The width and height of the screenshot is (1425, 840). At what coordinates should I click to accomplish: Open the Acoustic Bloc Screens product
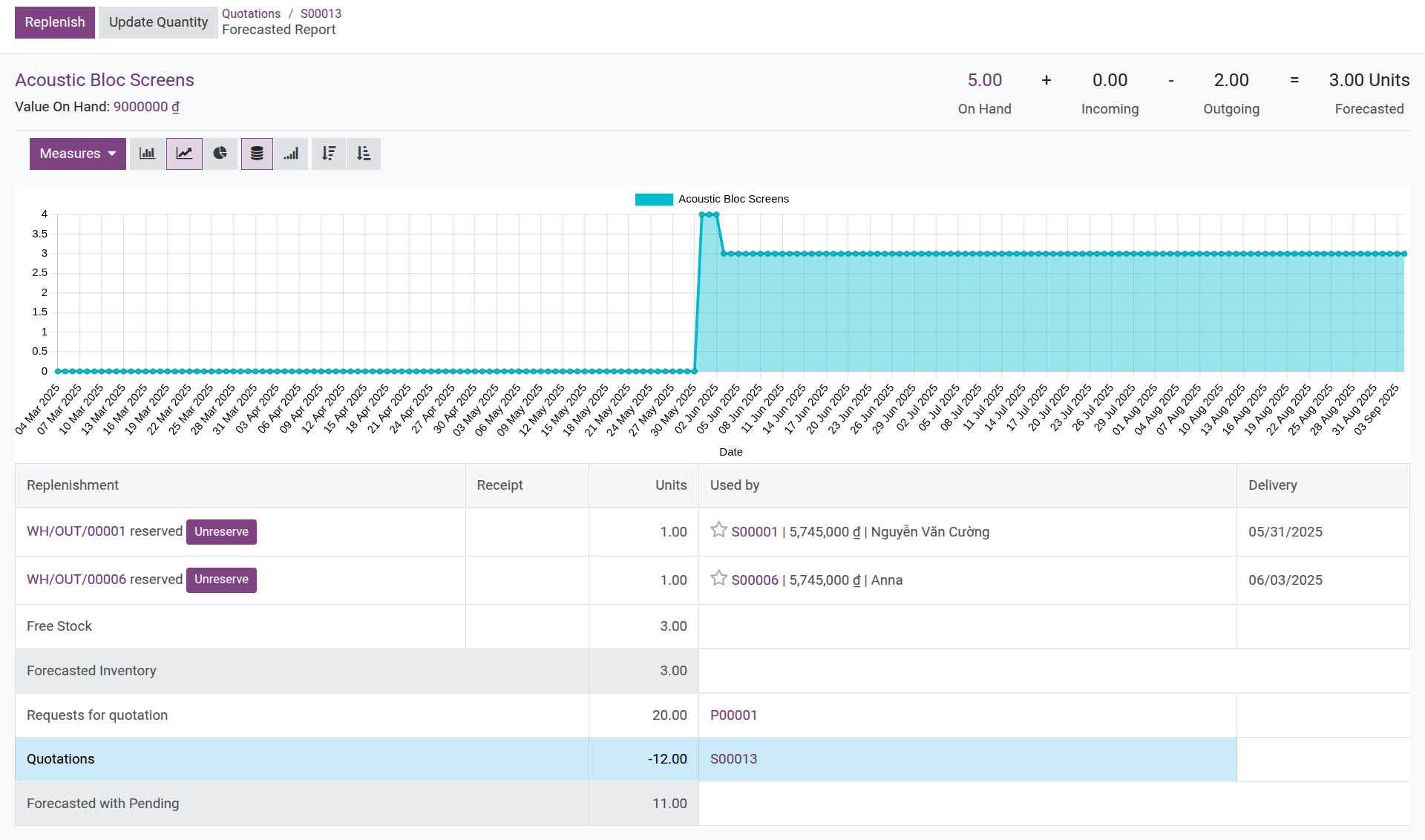point(105,80)
